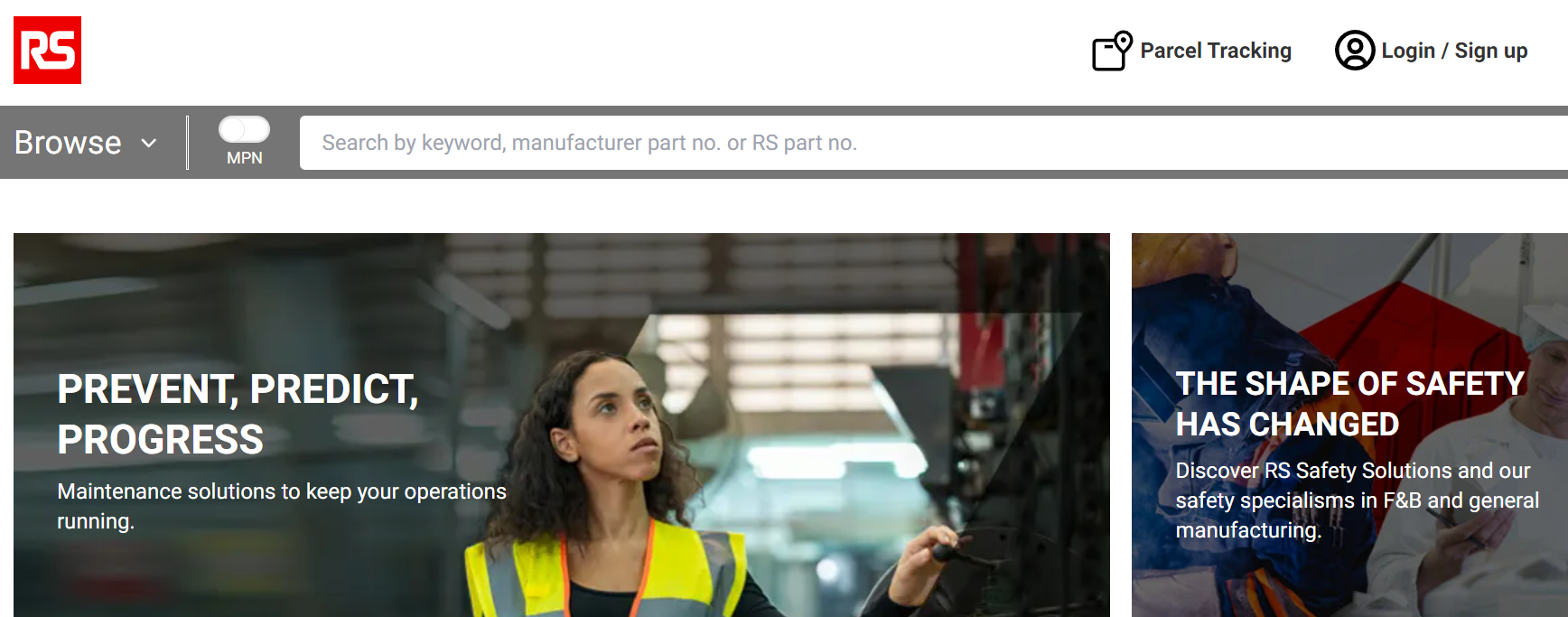Click the MPN label under the toggle
The height and width of the screenshot is (617, 1568).
[245, 158]
